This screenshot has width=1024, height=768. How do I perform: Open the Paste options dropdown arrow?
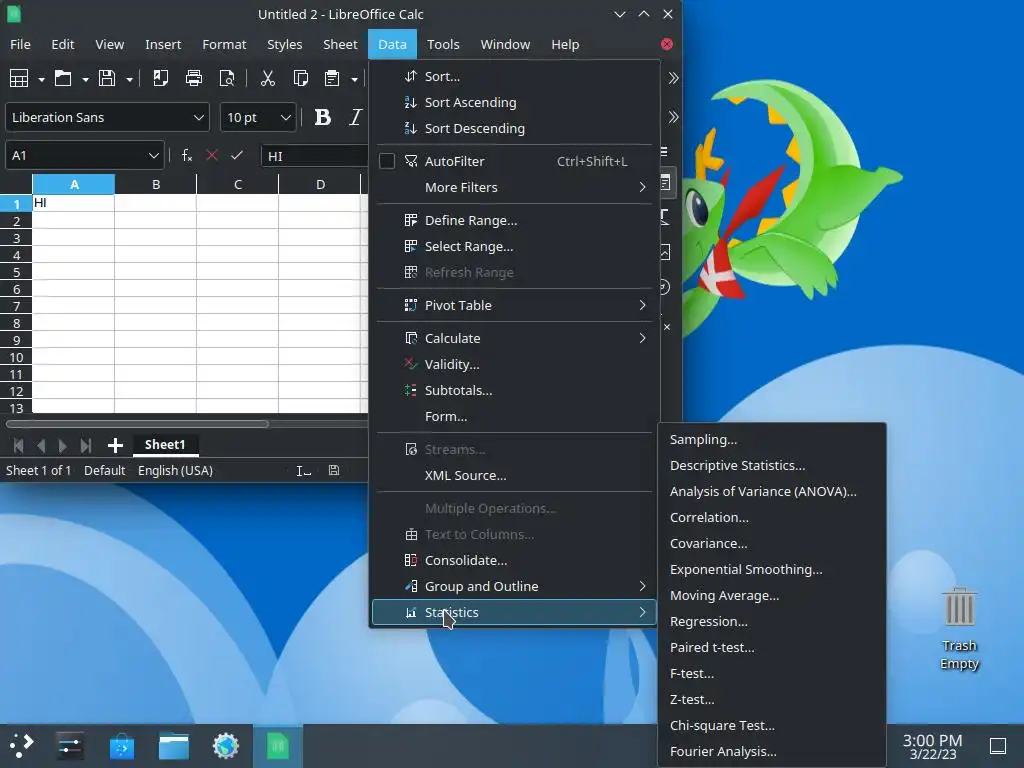[x=355, y=79]
